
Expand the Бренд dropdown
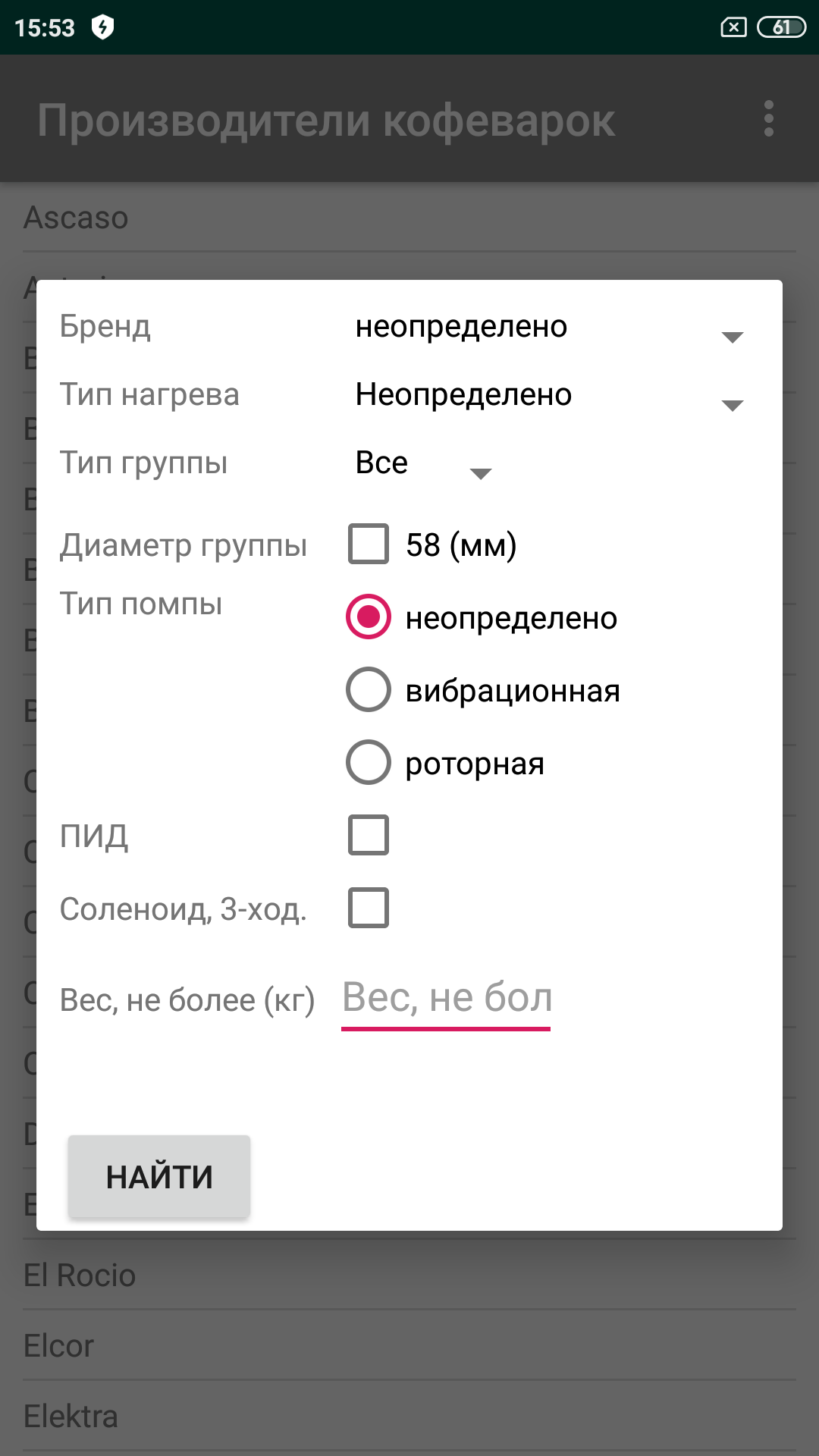pyautogui.click(x=549, y=328)
